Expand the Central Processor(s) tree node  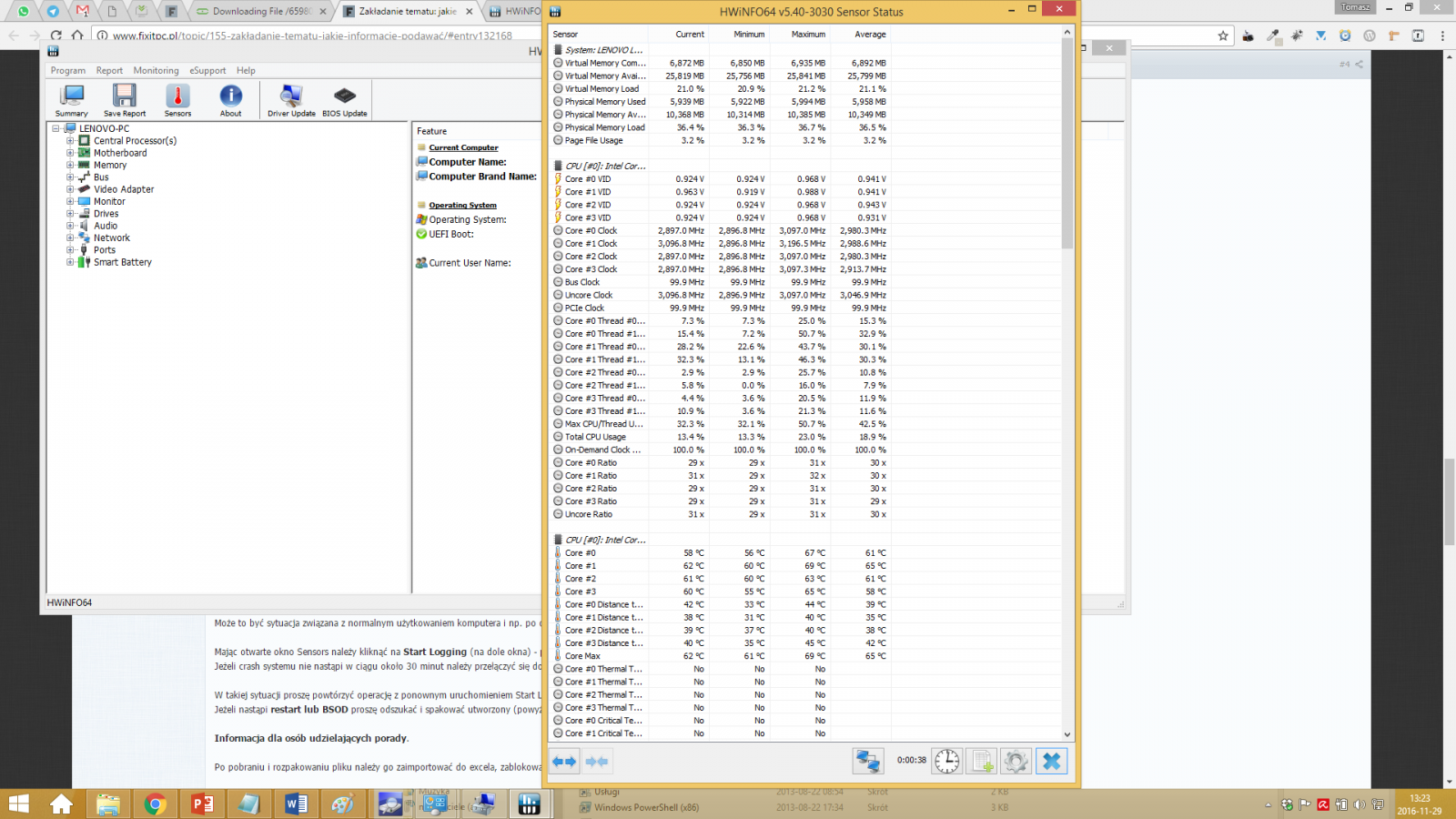(x=70, y=141)
